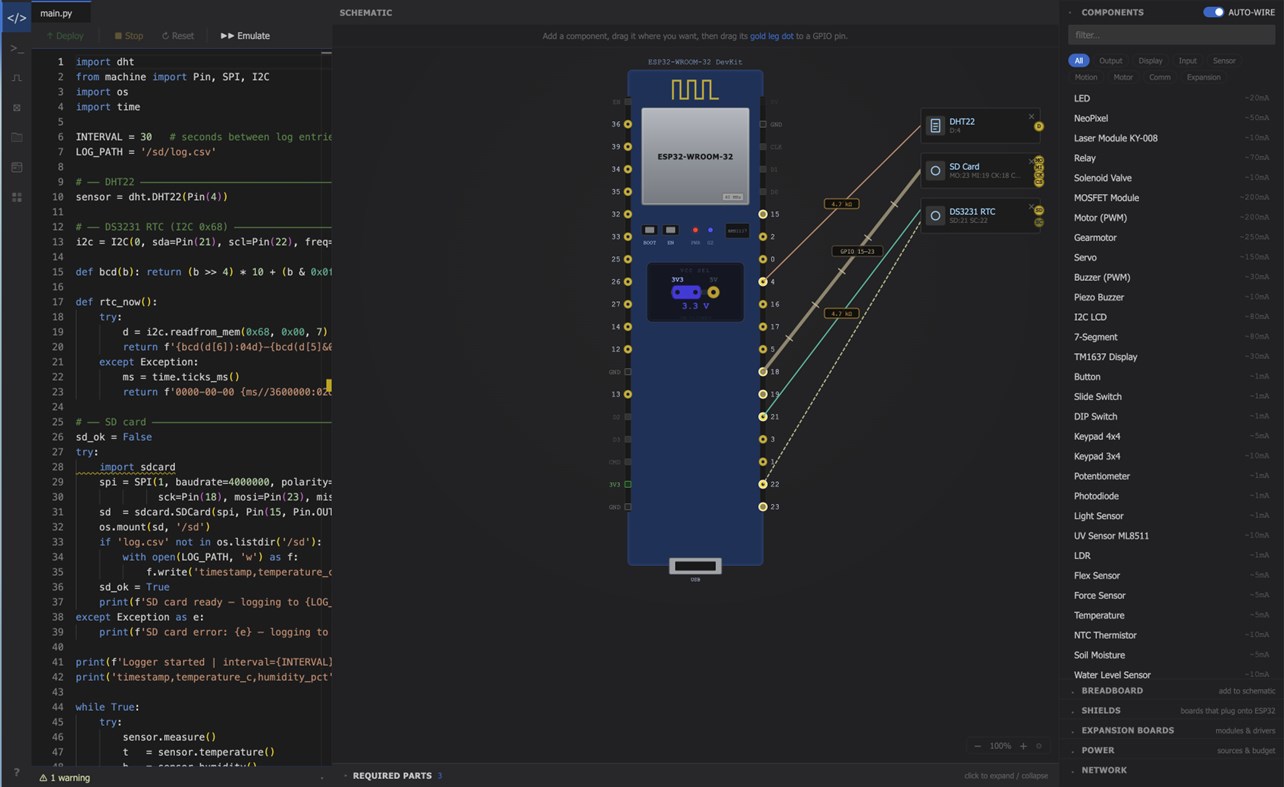Screen dimensions: 1284x787
Task: Open the signal waveform sidebar icon
Action: [x=16, y=77]
